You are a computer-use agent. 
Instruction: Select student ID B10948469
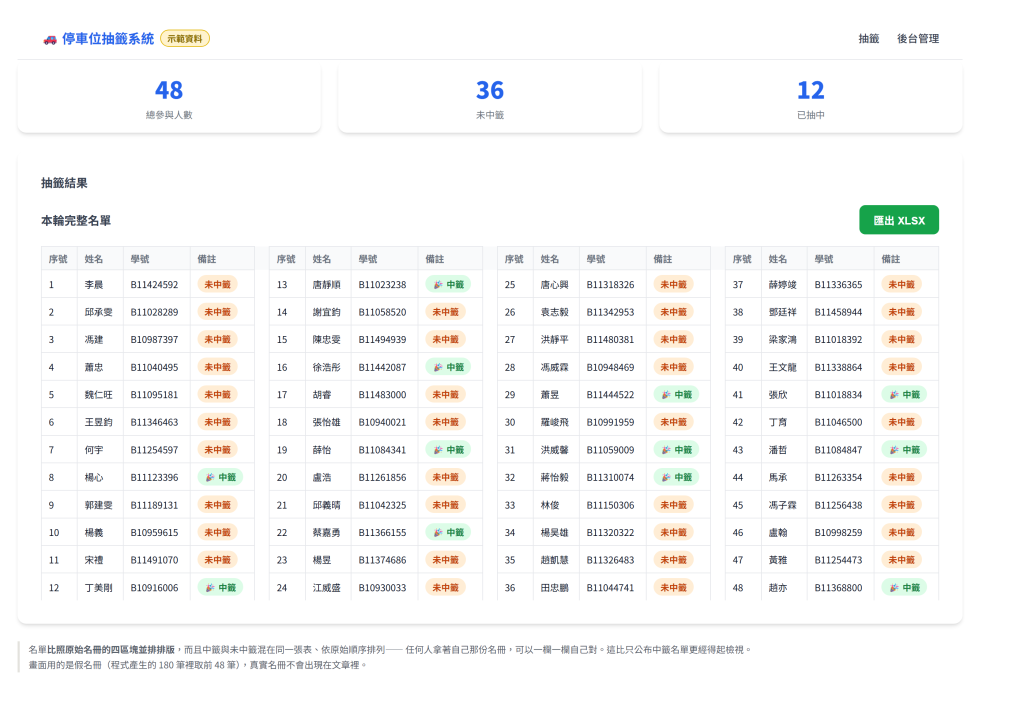(x=610, y=367)
